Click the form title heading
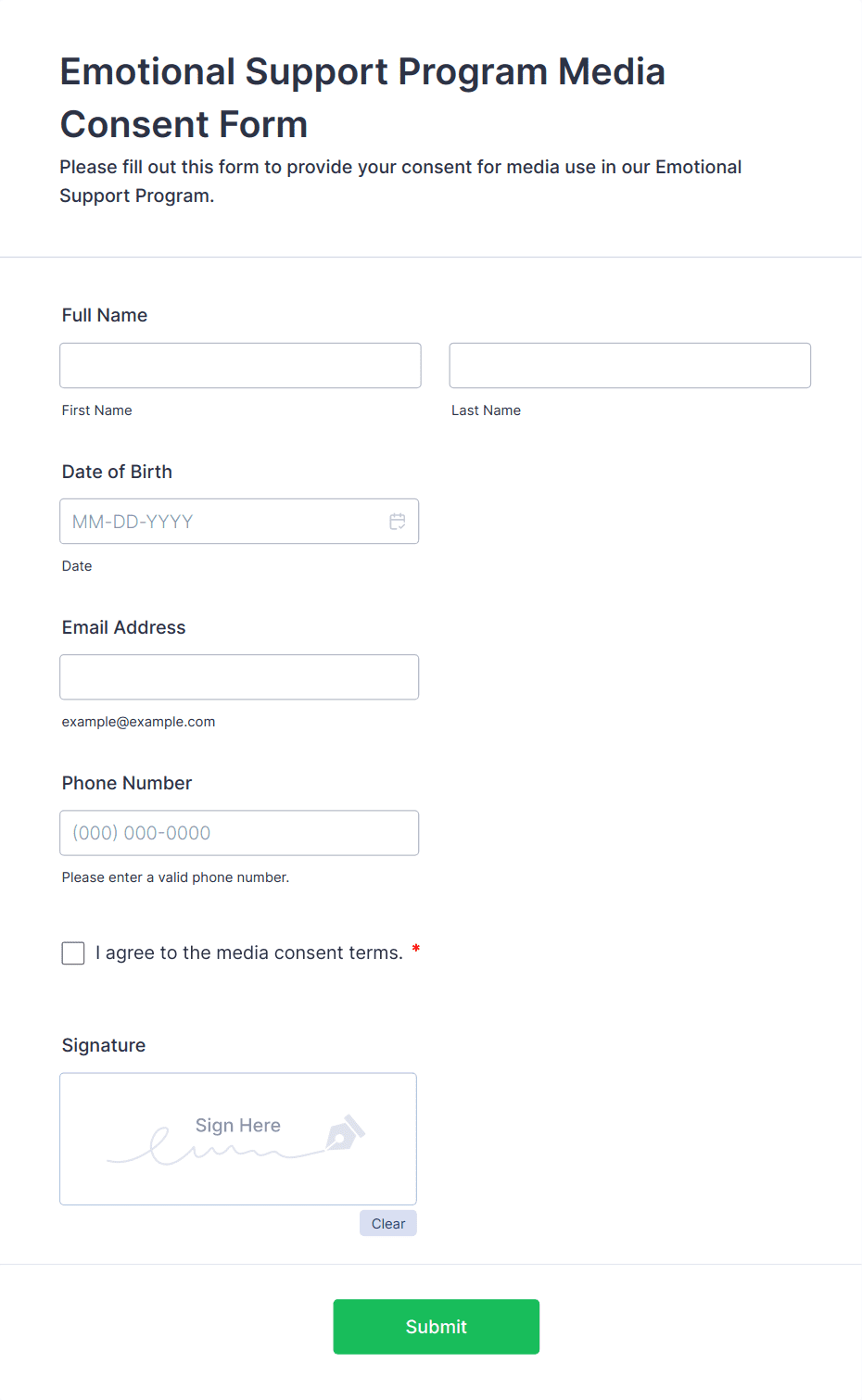Screen dimensions: 862x1400 click(x=362, y=97)
